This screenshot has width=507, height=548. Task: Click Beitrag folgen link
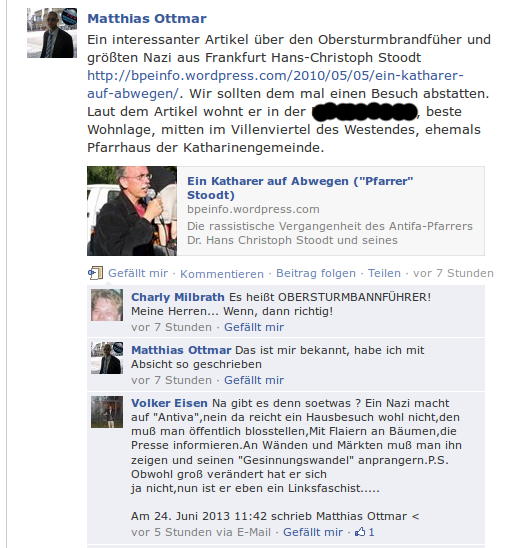tap(316, 273)
